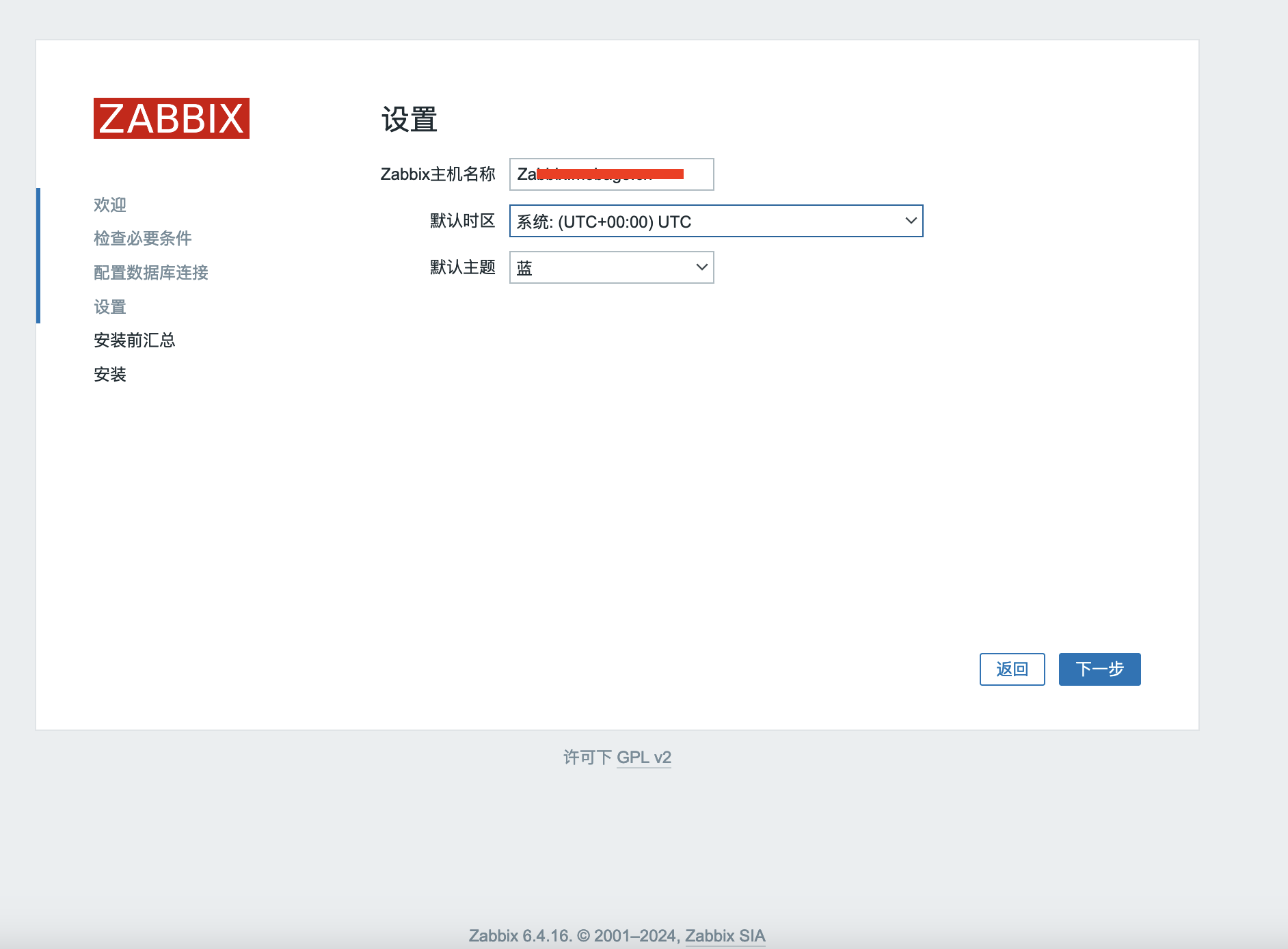Click the 返回 back button
Screen dimensions: 1288x949
pyautogui.click(x=1012, y=669)
